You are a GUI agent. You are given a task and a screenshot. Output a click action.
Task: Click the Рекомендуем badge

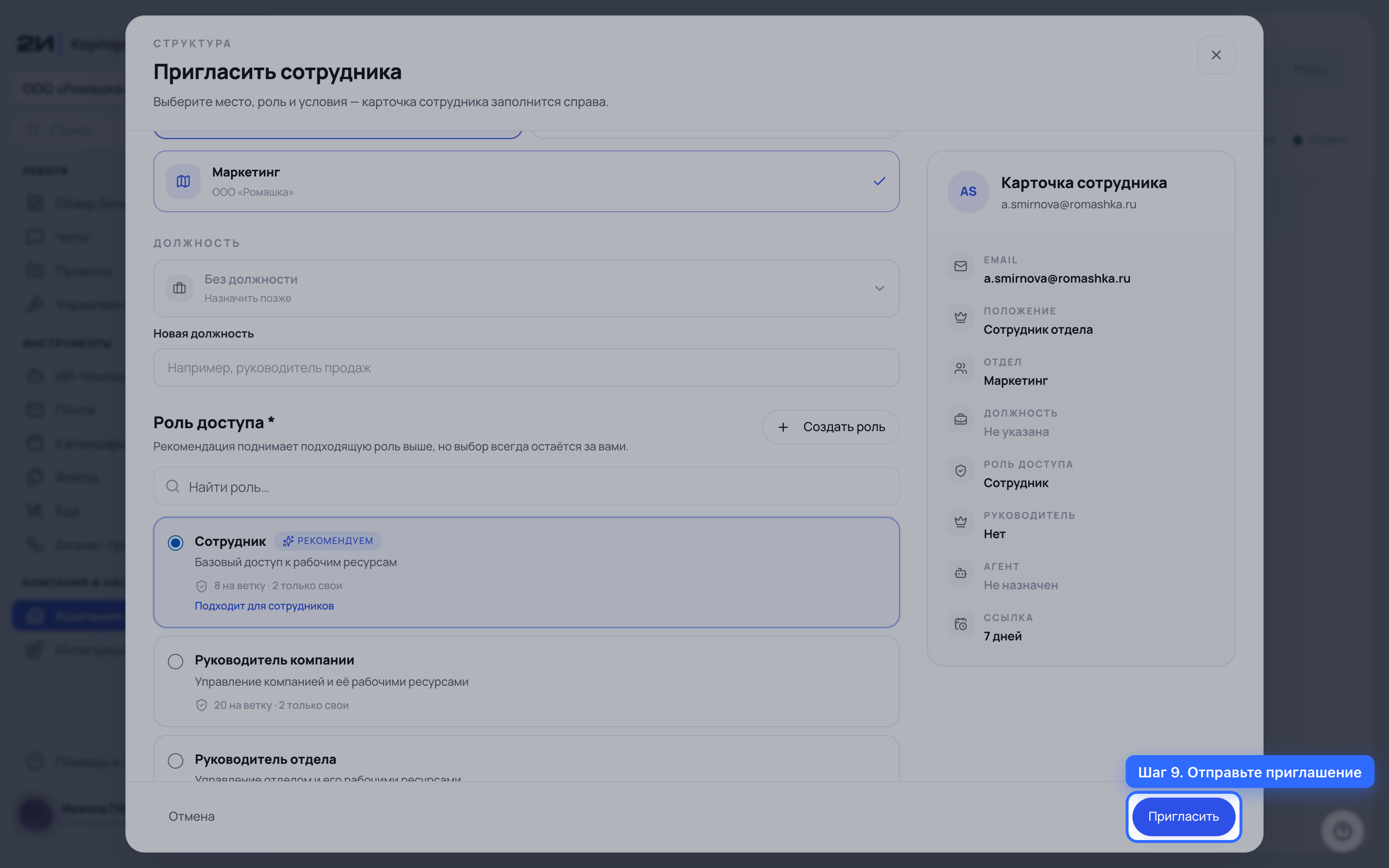(x=328, y=541)
